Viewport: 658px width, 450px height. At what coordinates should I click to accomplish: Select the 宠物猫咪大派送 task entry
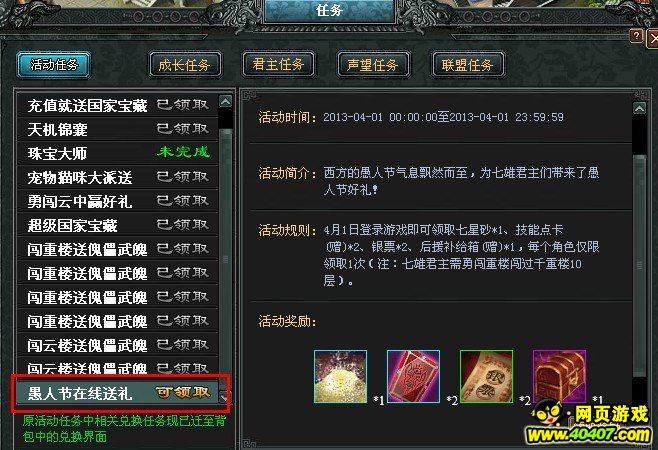click(118, 177)
